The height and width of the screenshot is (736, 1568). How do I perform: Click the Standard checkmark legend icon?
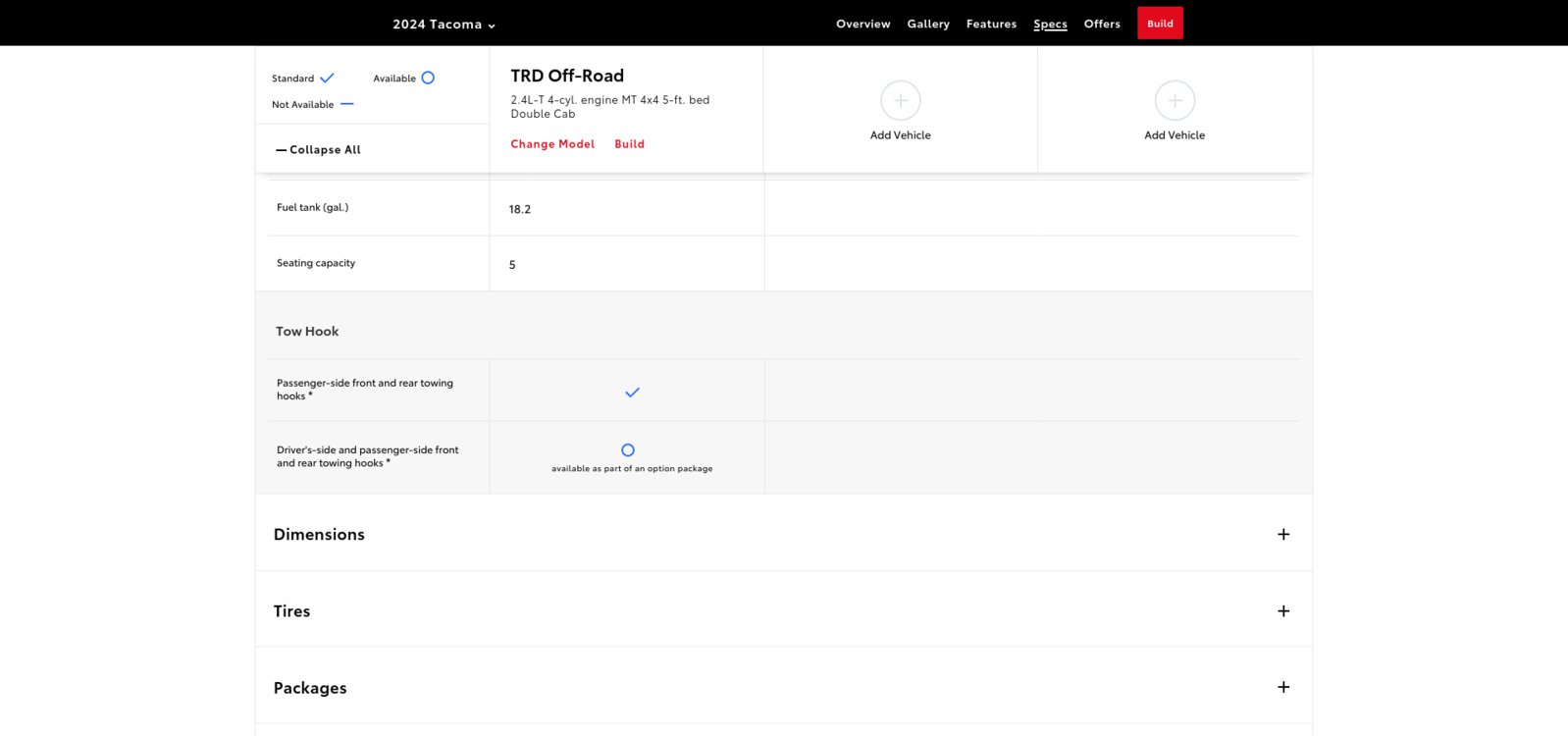click(327, 78)
